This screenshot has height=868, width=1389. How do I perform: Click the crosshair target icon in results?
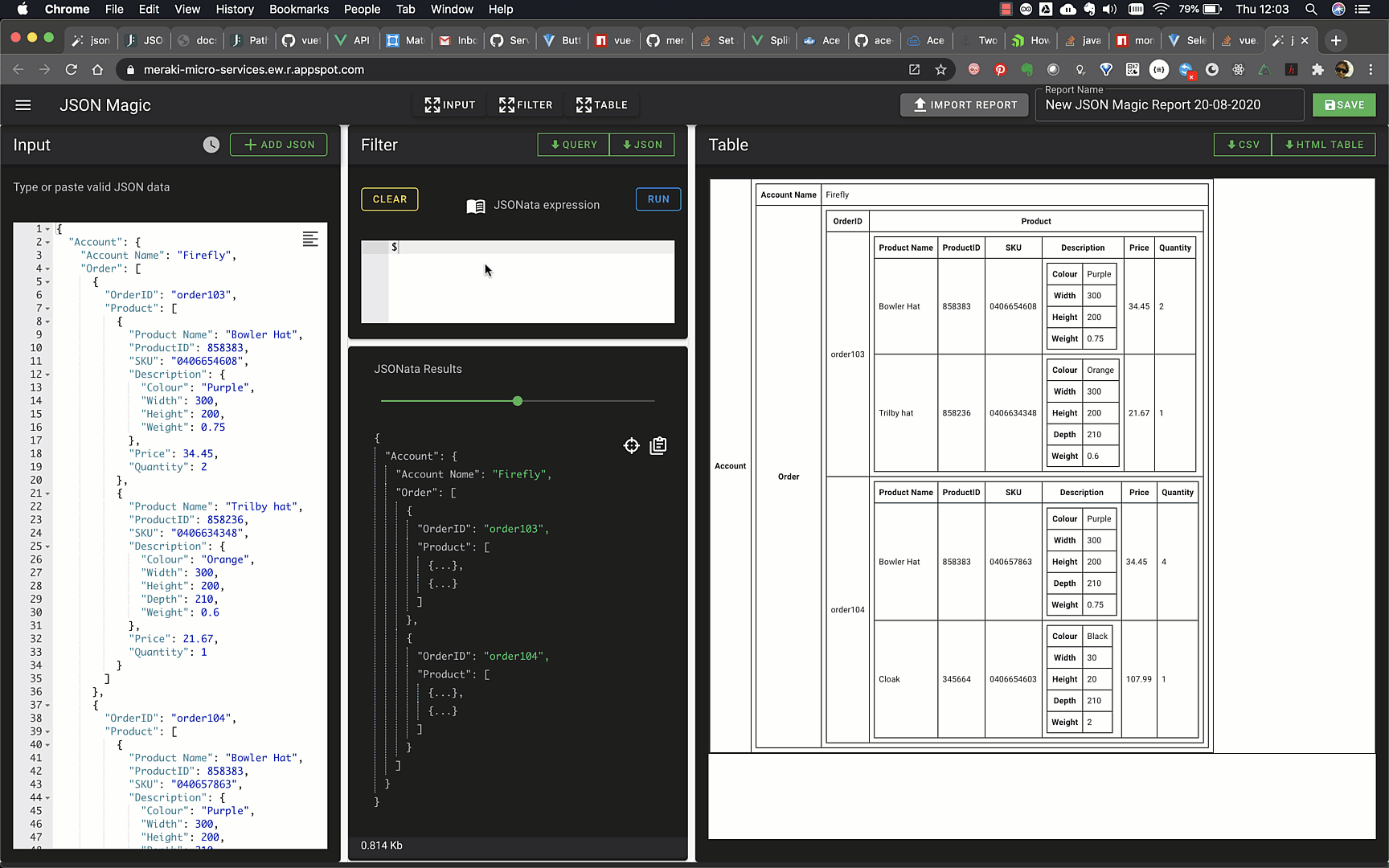pos(632,446)
